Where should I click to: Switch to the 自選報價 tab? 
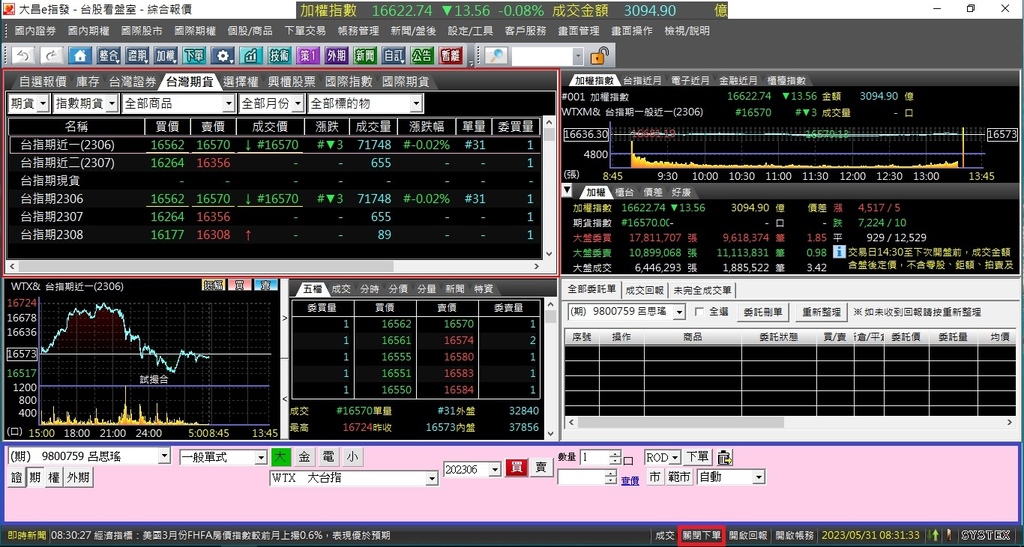pos(42,82)
